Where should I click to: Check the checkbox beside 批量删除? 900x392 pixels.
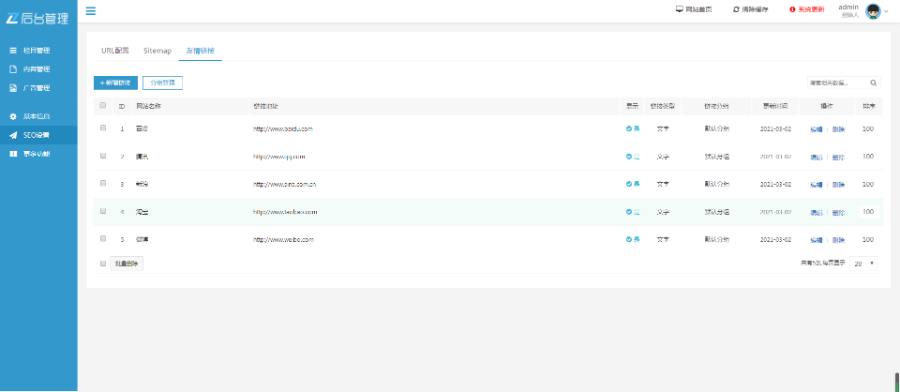103,263
